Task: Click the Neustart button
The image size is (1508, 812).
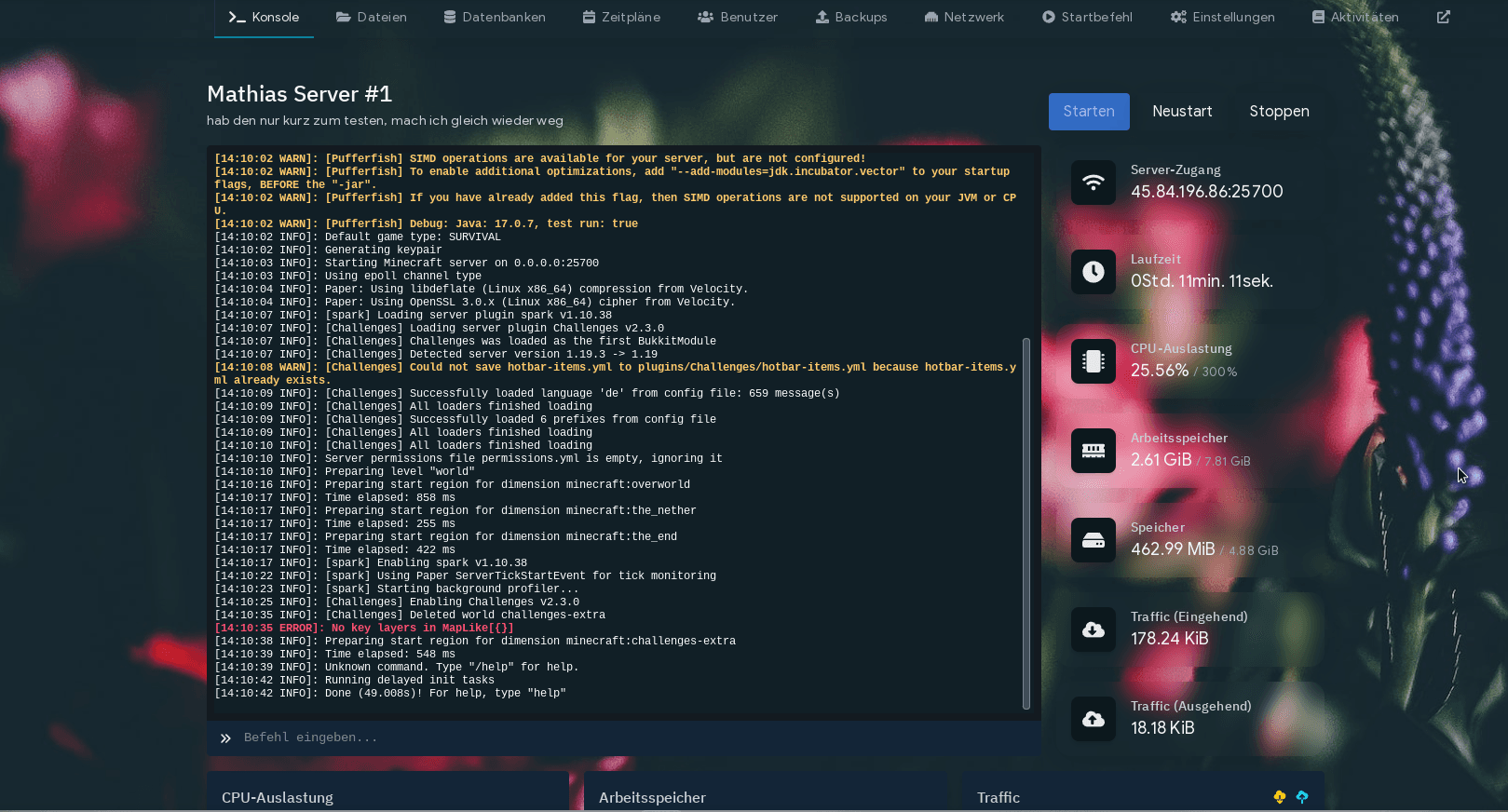Action: [x=1182, y=112]
